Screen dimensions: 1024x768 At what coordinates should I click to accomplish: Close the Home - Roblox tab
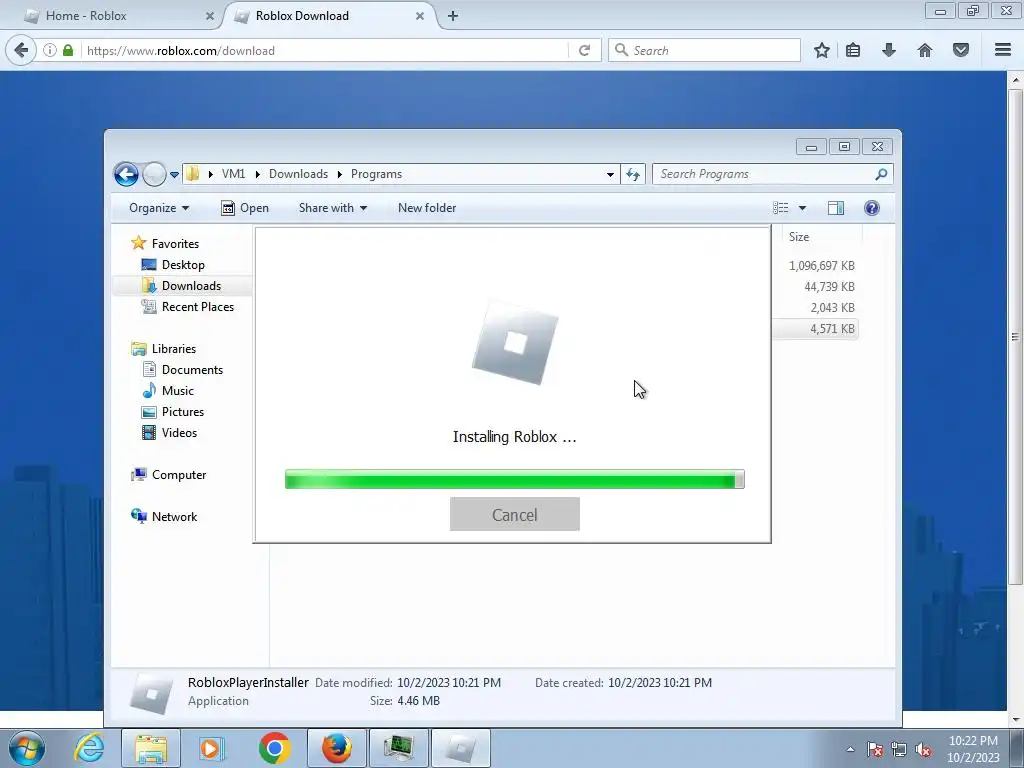tap(210, 16)
